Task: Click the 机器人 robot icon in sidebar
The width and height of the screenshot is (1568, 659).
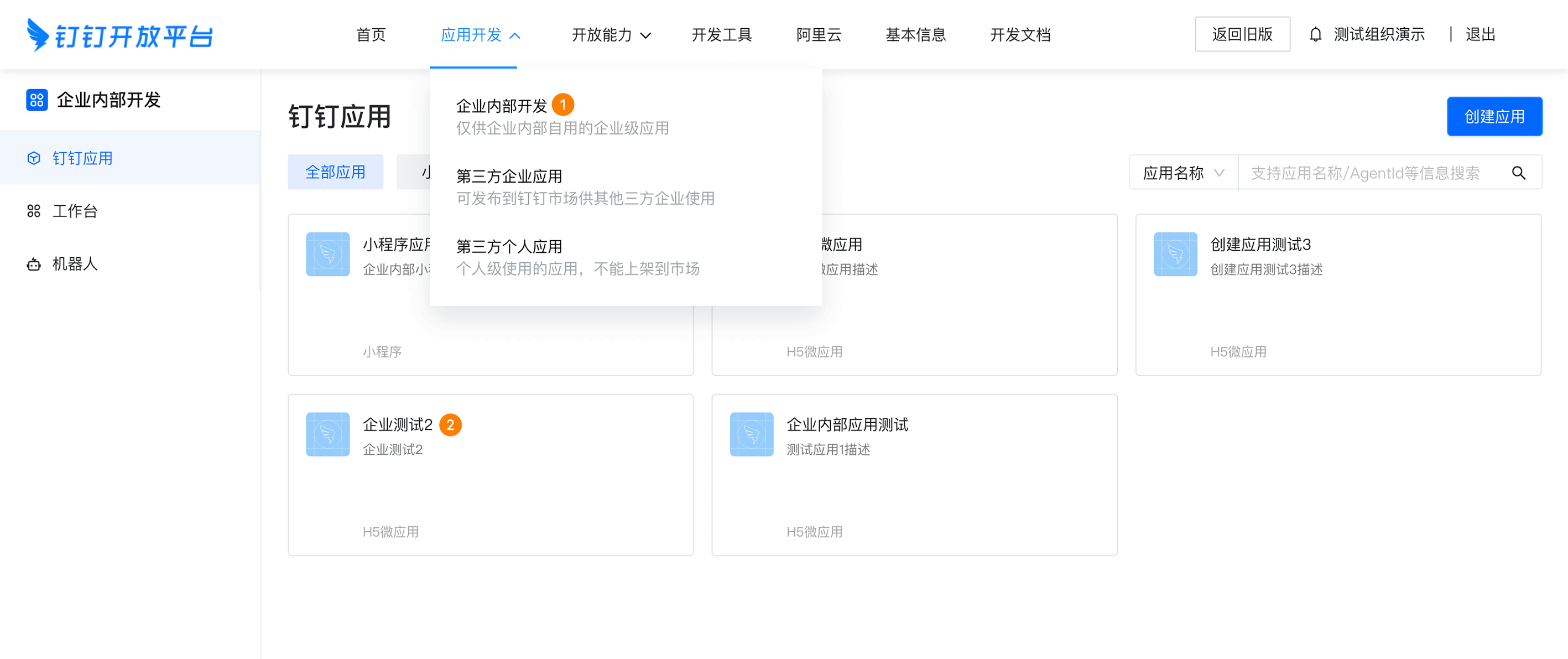Action: pos(34,264)
